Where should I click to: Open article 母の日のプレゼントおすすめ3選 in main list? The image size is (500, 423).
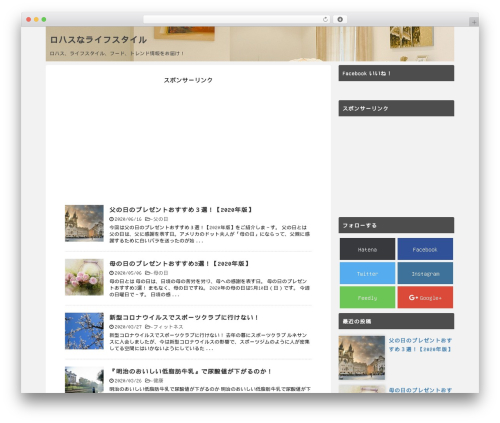coord(179,264)
